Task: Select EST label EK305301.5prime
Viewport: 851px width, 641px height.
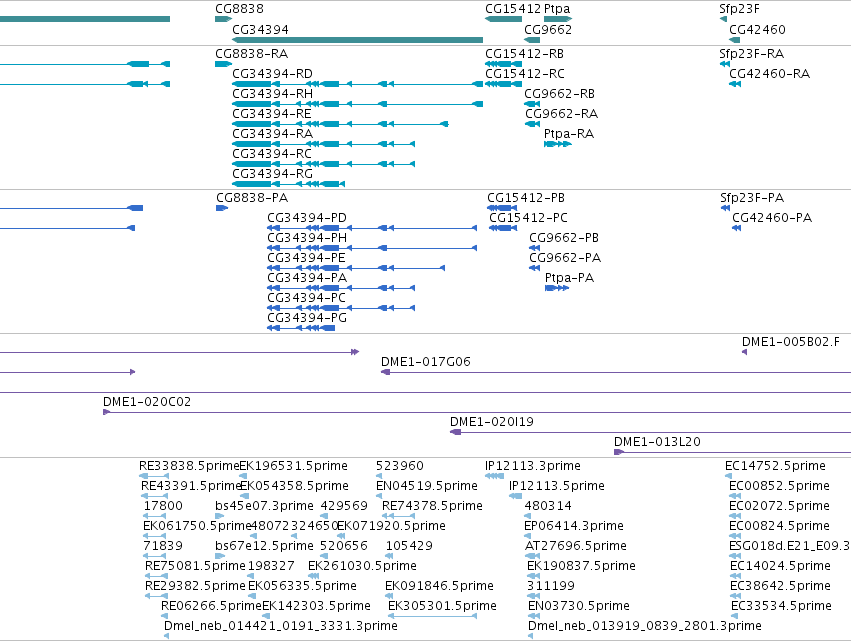Action: [442, 606]
